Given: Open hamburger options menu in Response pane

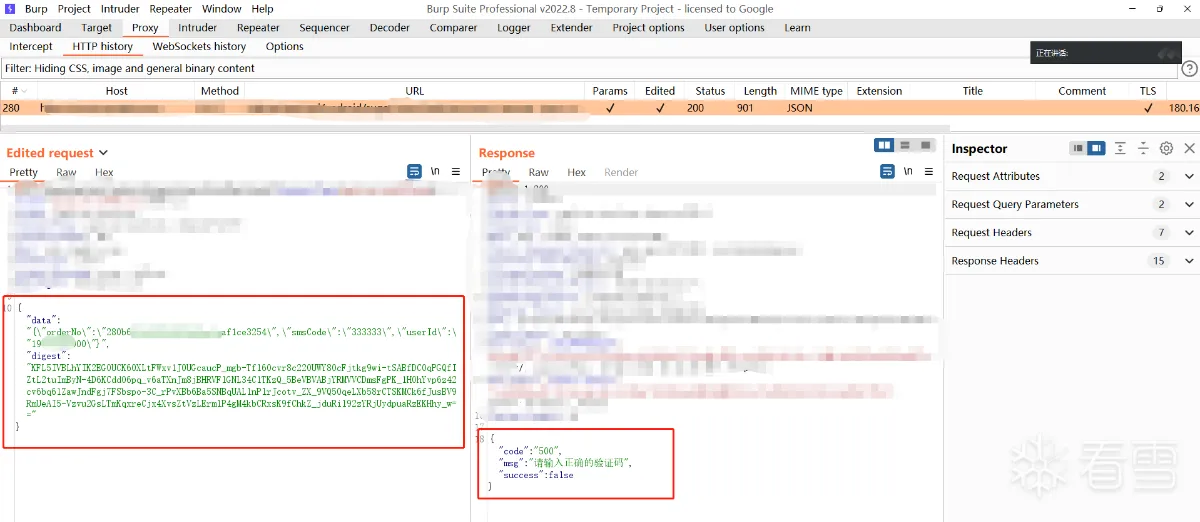Looking at the screenshot, I should tap(929, 172).
